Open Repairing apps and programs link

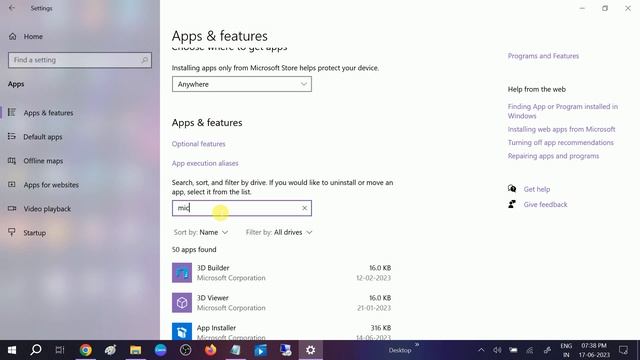(x=553, y=156)
